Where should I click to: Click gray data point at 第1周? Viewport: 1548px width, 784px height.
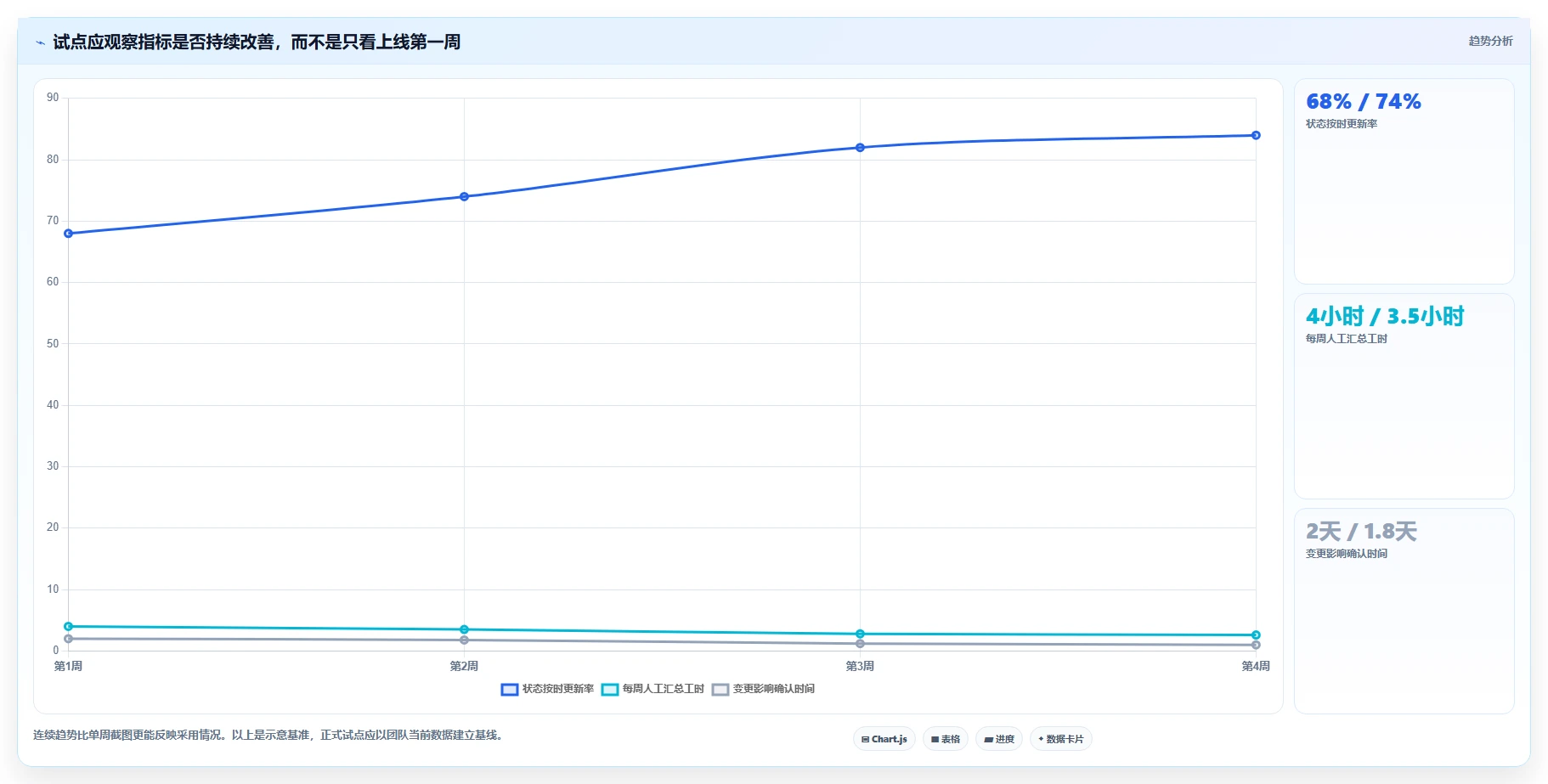[68, 639]
